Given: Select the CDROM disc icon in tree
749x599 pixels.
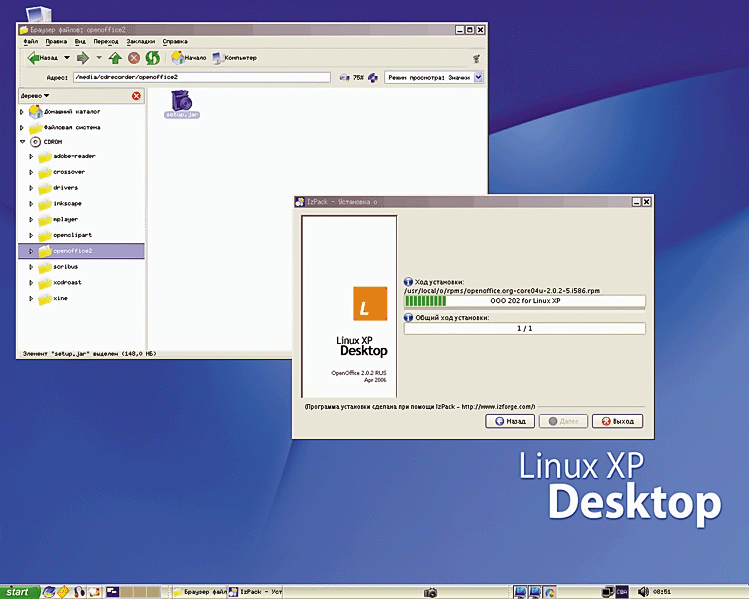Looking at the screenshot, I should 35,142.
